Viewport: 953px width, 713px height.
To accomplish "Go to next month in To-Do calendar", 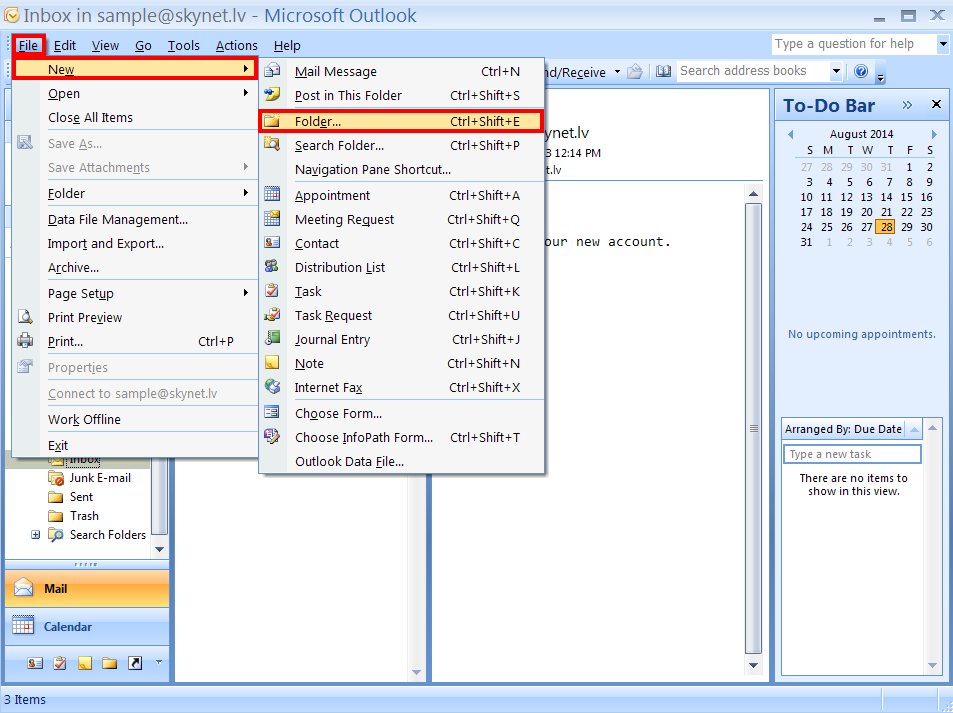I will click(x=934, y=134).
